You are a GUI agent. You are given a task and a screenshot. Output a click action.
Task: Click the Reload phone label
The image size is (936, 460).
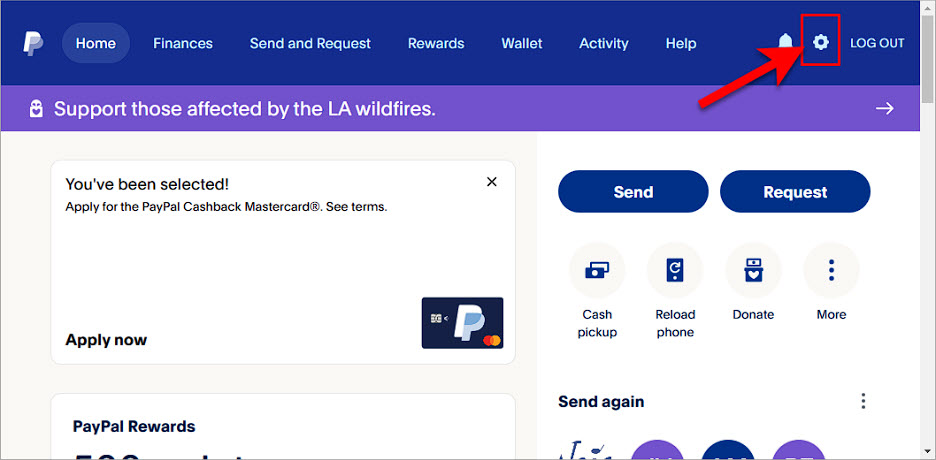click(675, 323)
